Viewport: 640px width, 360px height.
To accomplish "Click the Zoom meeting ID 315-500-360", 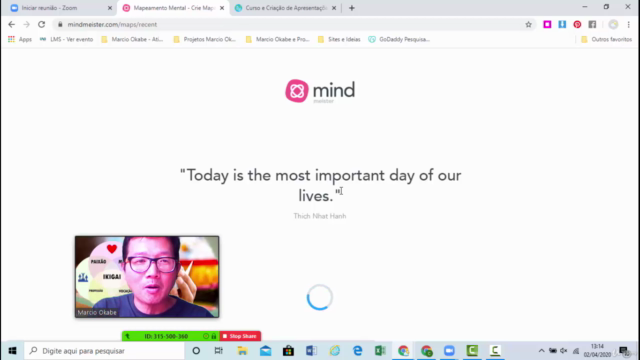I will (166, 336).
